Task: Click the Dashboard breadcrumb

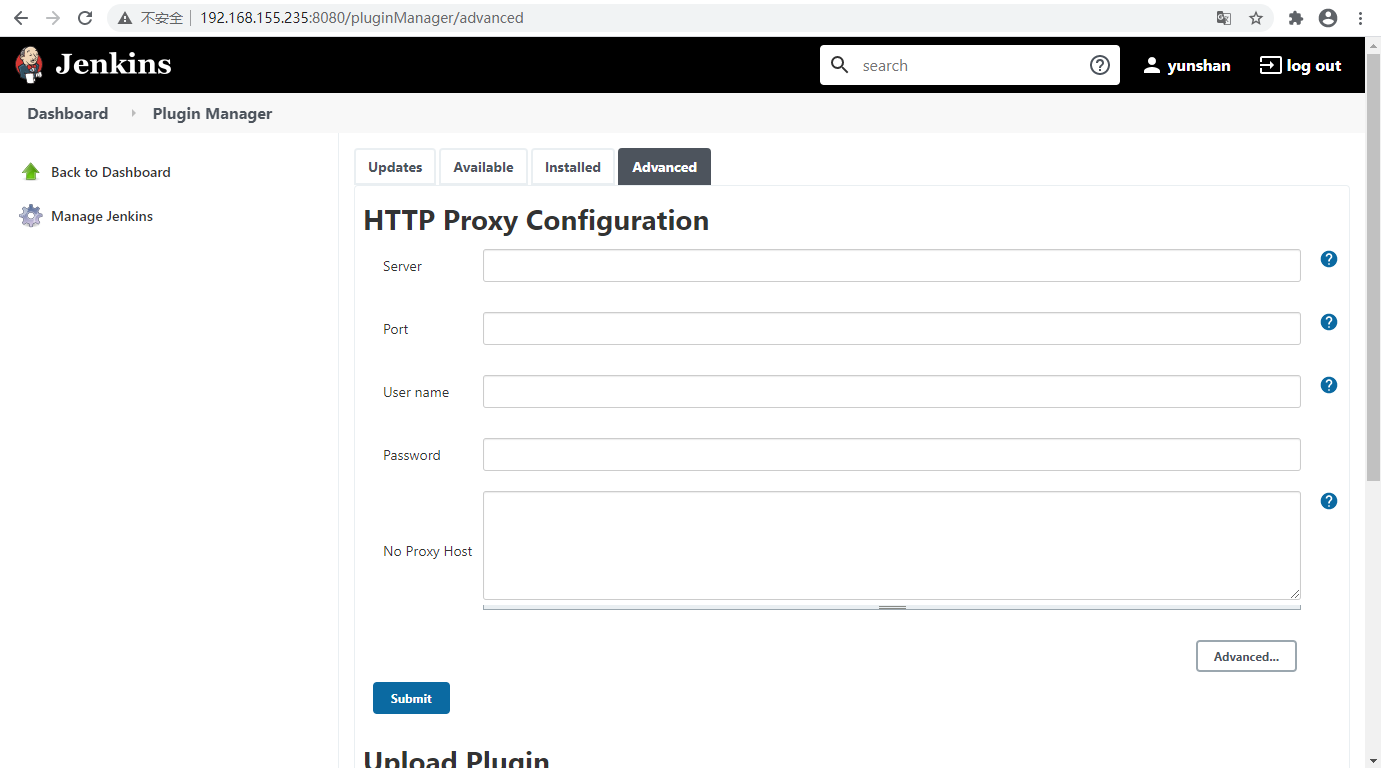Action: [x=68, y=113]
